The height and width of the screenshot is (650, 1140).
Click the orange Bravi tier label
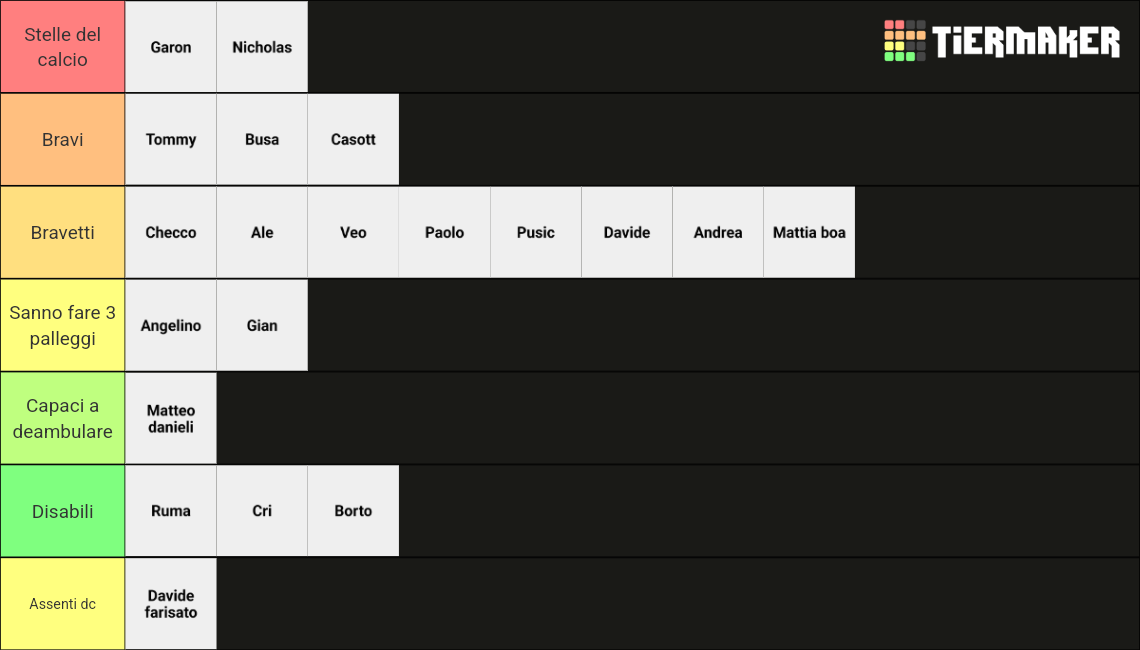pos(63,139)
